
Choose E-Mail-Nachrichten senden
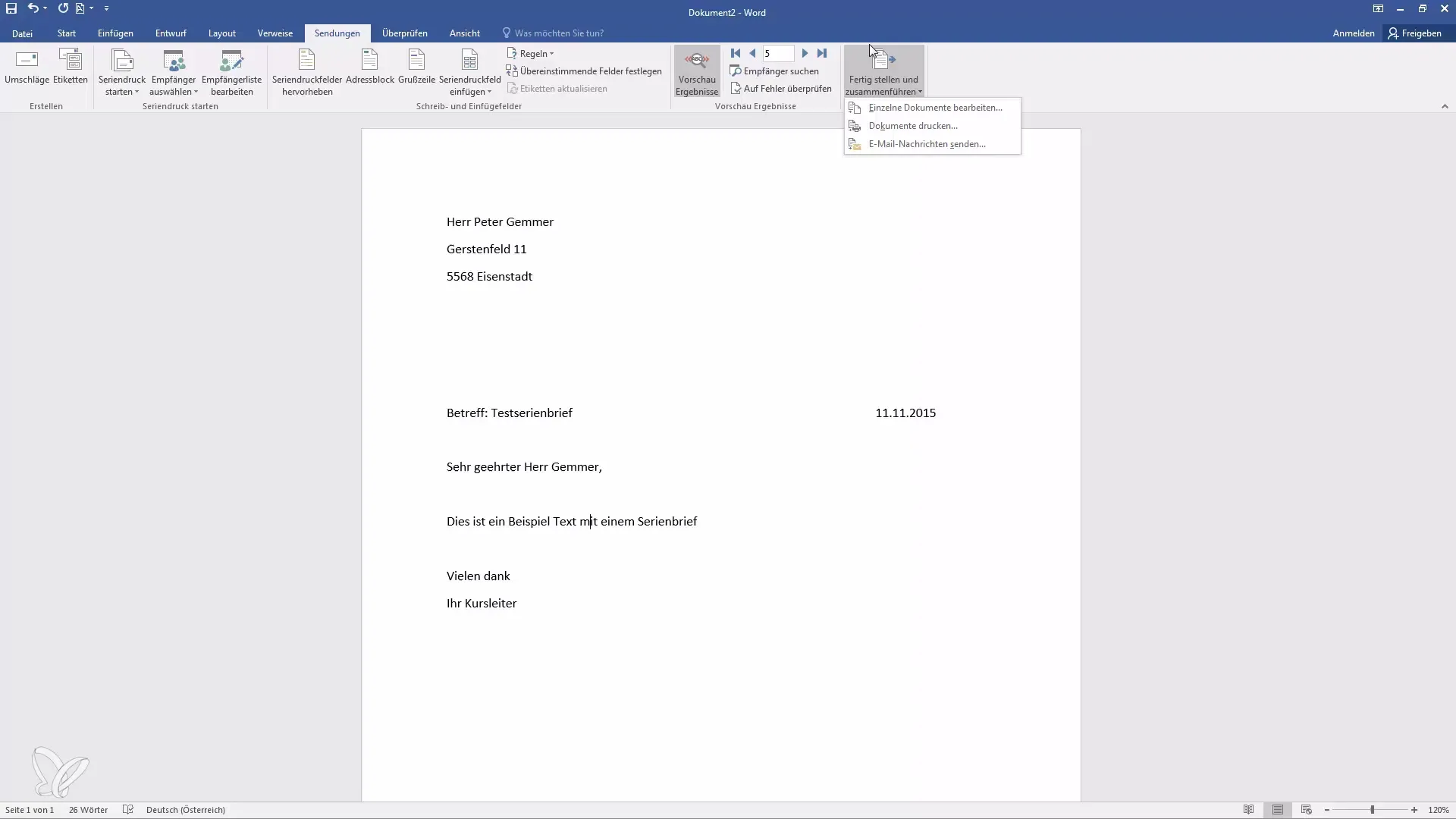[933, 144]
